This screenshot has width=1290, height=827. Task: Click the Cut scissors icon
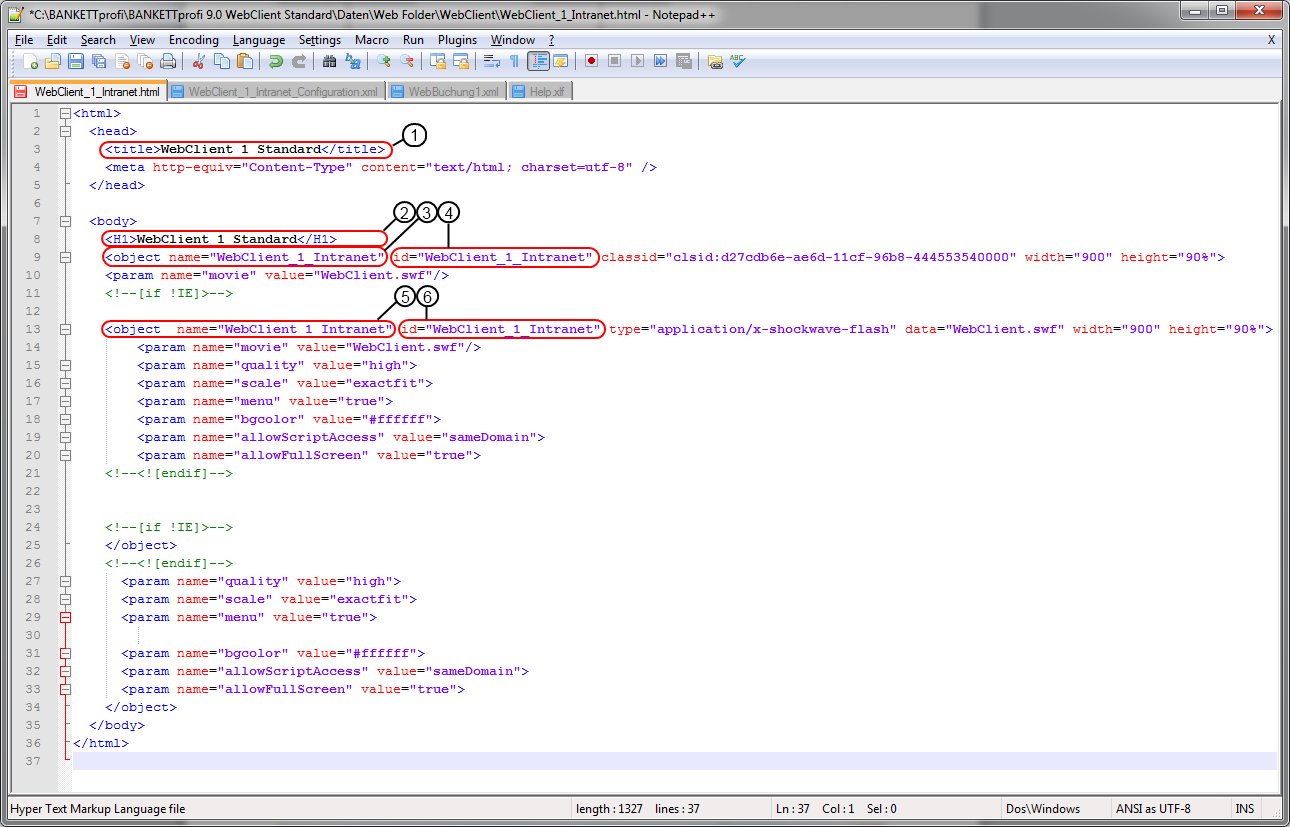click(x=198, y=62)
